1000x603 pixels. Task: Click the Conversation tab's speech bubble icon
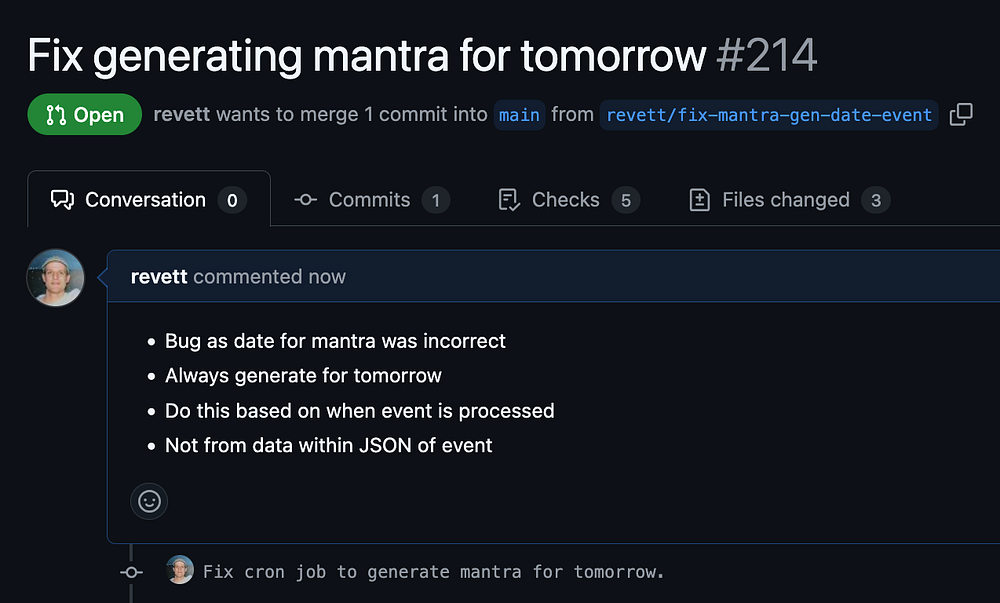point(62,200)
